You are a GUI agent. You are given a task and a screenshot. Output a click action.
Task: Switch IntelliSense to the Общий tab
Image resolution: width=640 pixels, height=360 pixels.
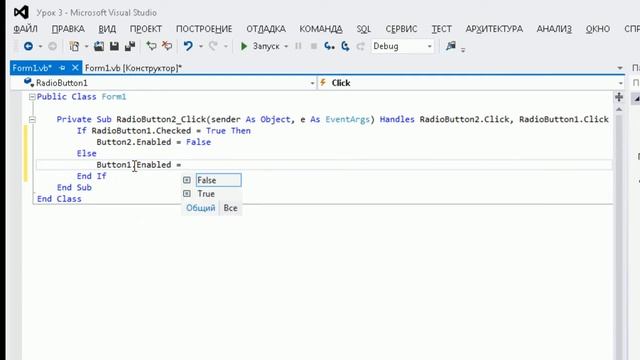tap(200, 208)
